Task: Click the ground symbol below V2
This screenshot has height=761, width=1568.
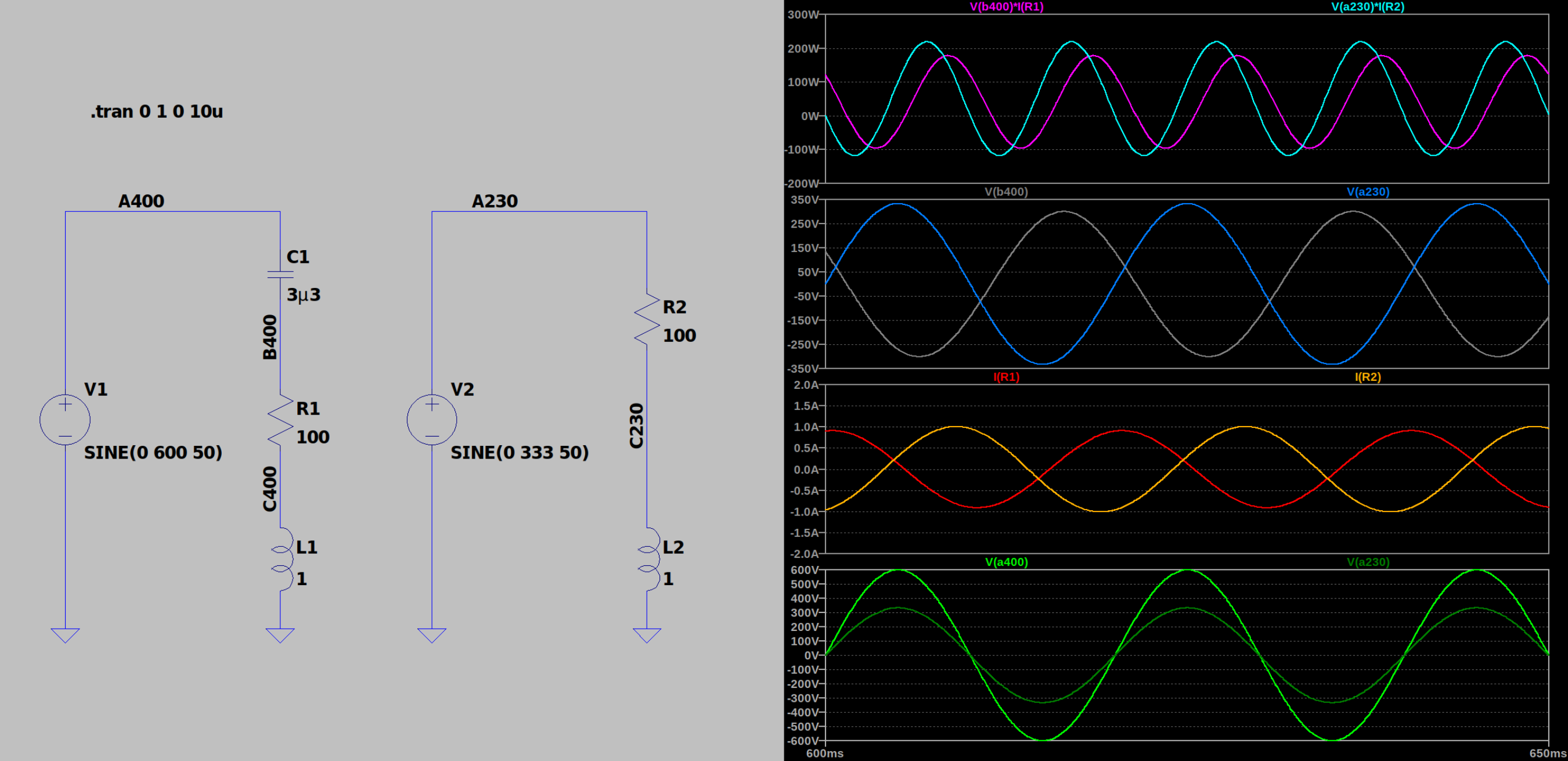Action: pyautogui.click(x=431, y=635)
